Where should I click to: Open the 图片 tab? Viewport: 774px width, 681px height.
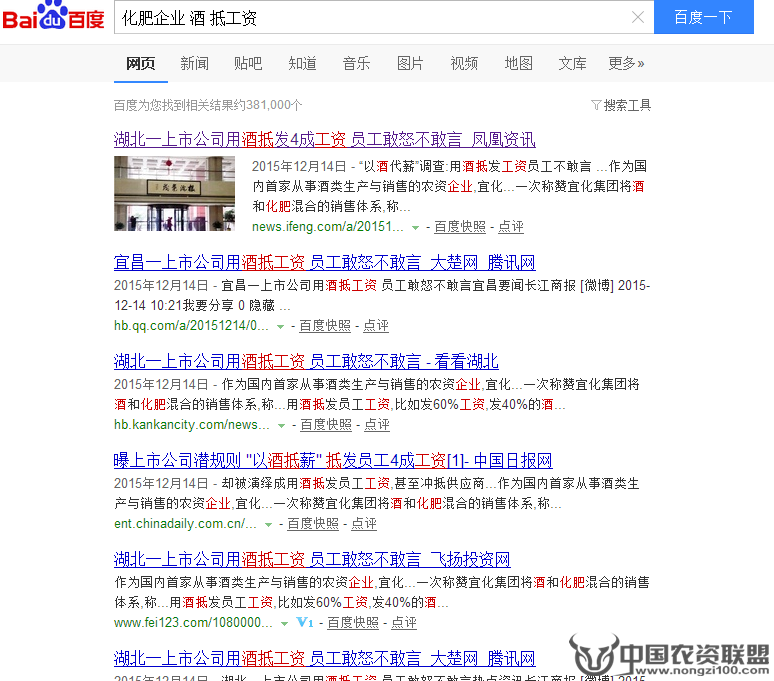point(410,64)
